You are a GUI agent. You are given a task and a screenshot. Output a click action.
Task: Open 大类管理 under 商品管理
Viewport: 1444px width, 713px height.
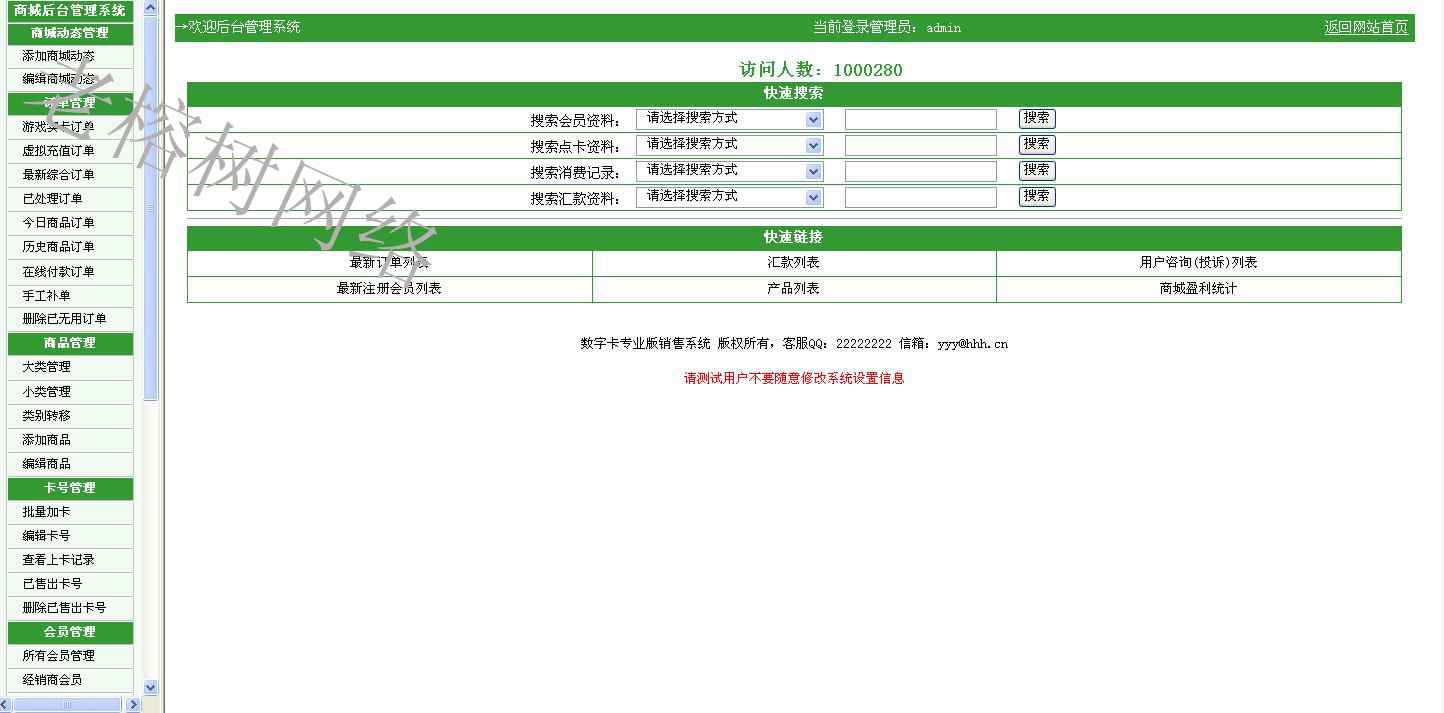click(x=47, y=367)
